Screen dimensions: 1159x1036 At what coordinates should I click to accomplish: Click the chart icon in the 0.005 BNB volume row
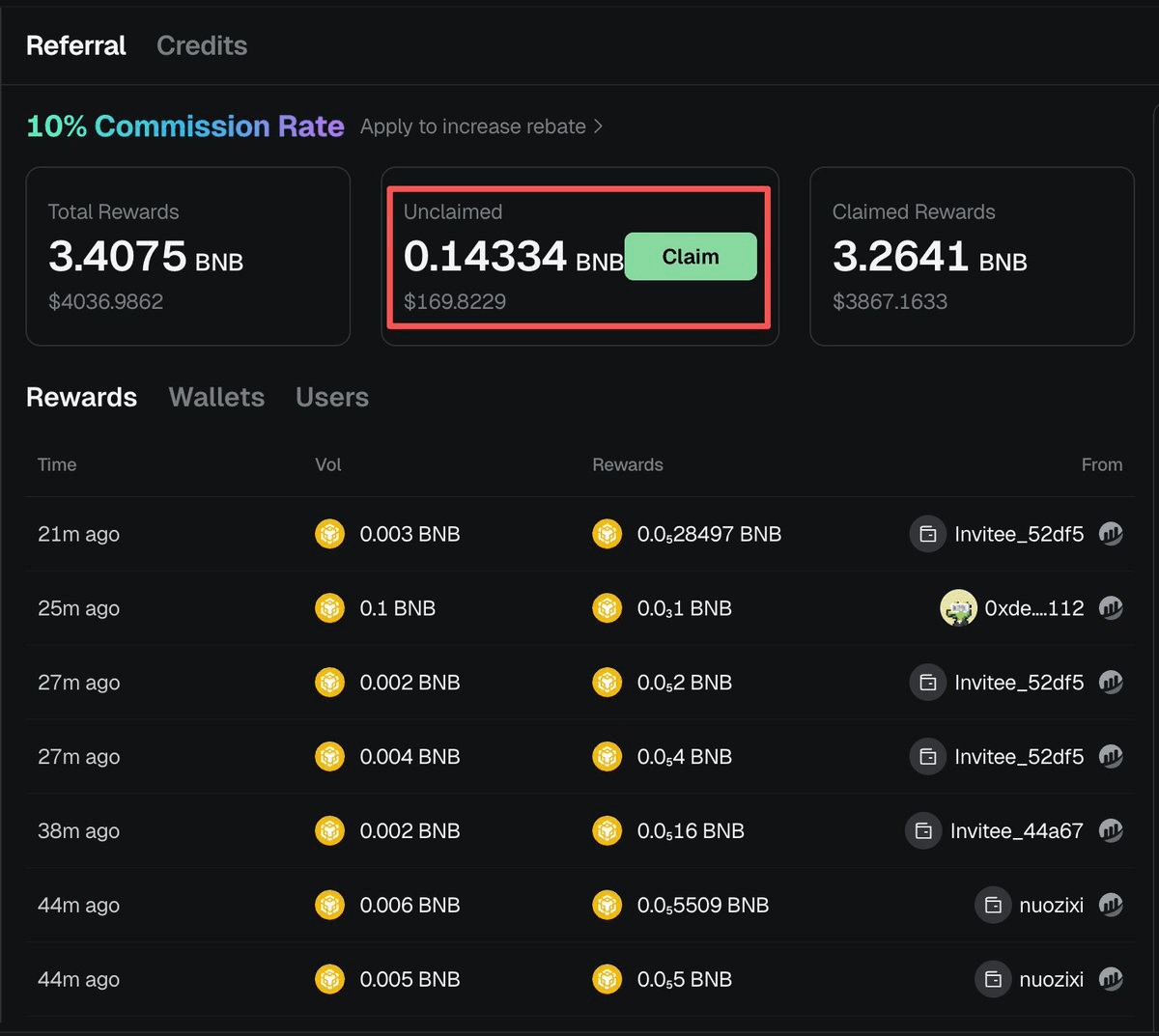[1111, 979]
